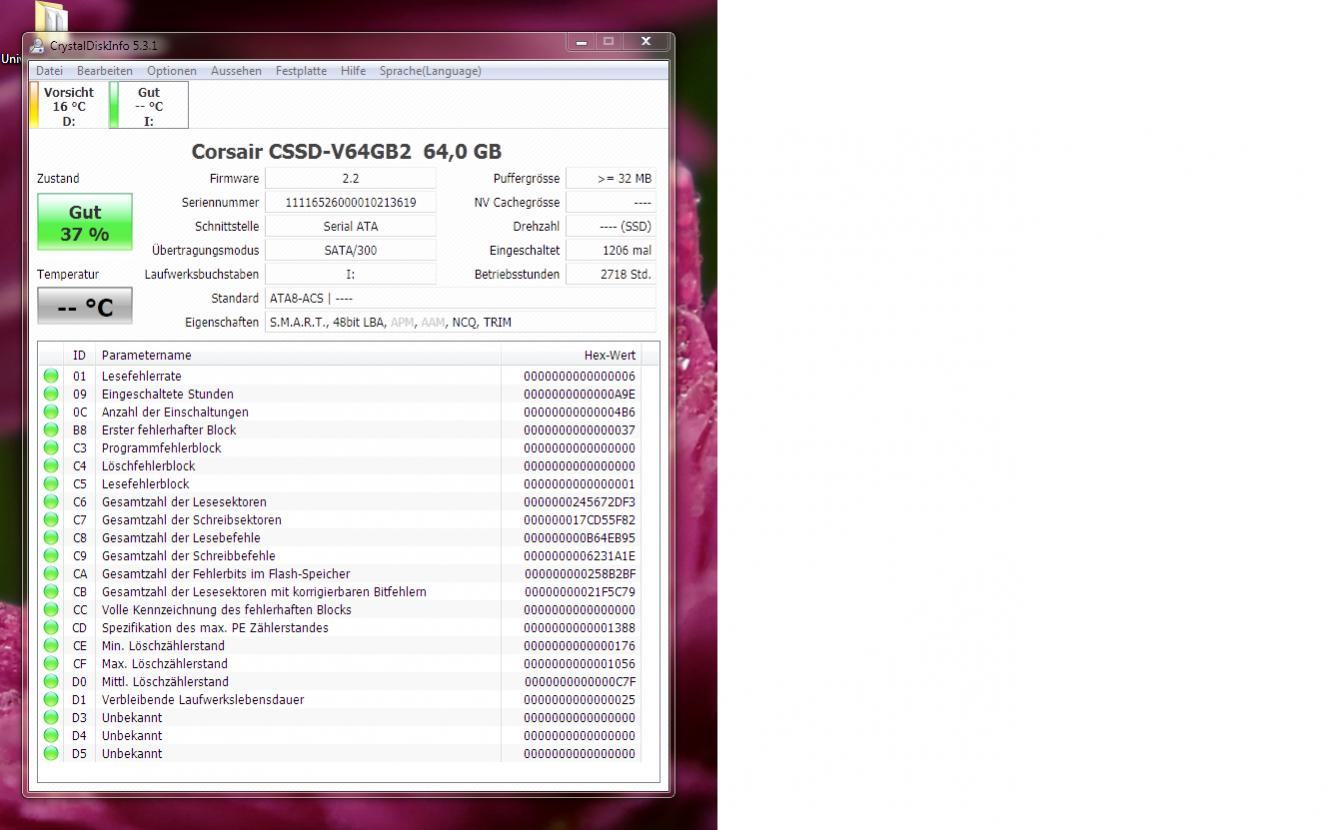Click status icon for Mittl. Löschzählerstand
This screenshot has height=830, width=1339.
click(x=51, y=682)
